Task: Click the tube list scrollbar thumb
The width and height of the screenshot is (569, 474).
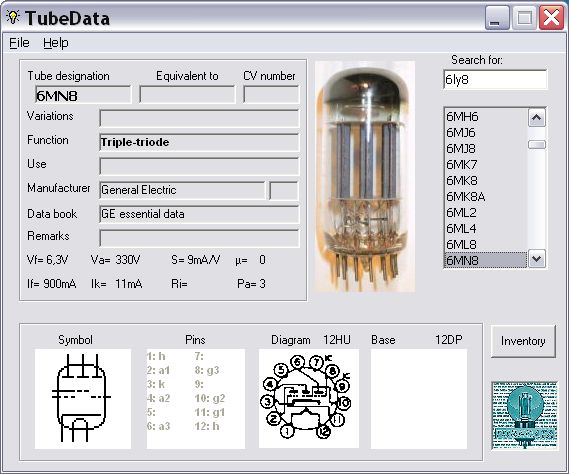Action: click(x=537, y=145)
